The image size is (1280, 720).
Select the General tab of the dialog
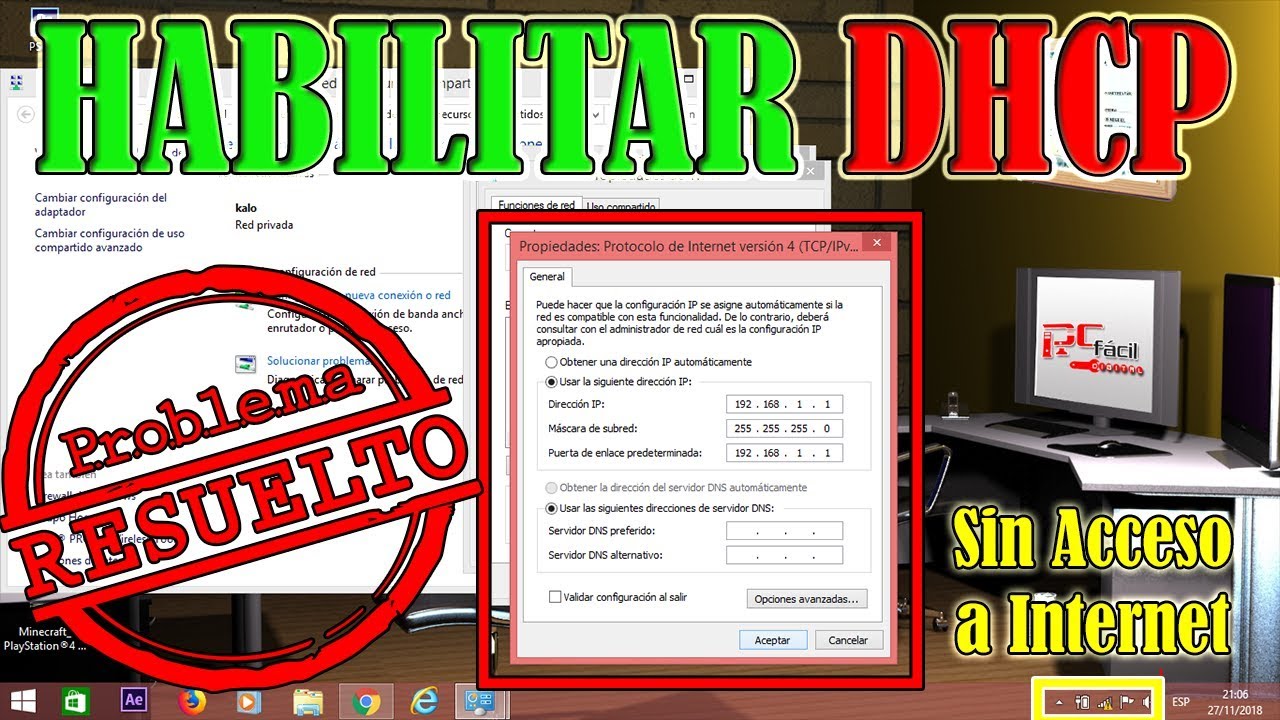547,277
